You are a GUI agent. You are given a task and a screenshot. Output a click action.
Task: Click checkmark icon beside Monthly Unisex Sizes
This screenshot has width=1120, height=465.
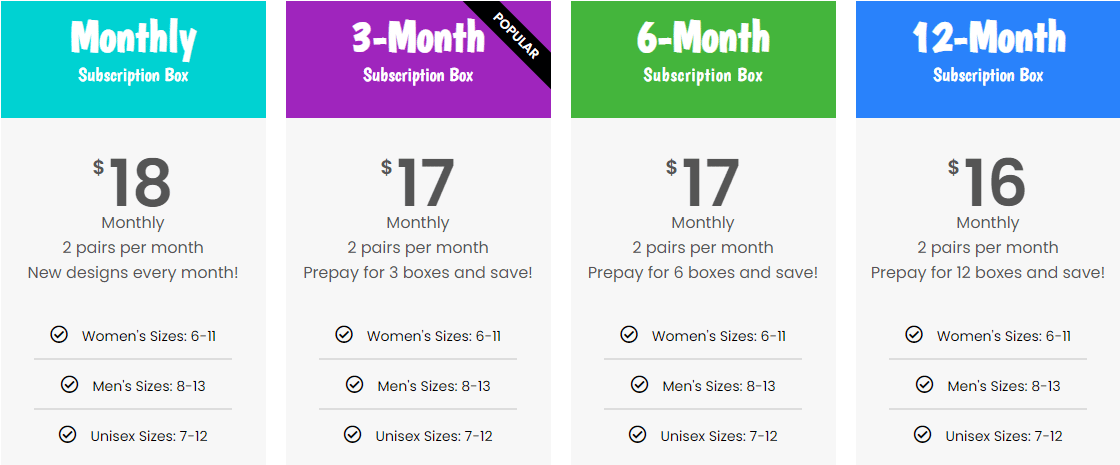(x=67, y=435)
